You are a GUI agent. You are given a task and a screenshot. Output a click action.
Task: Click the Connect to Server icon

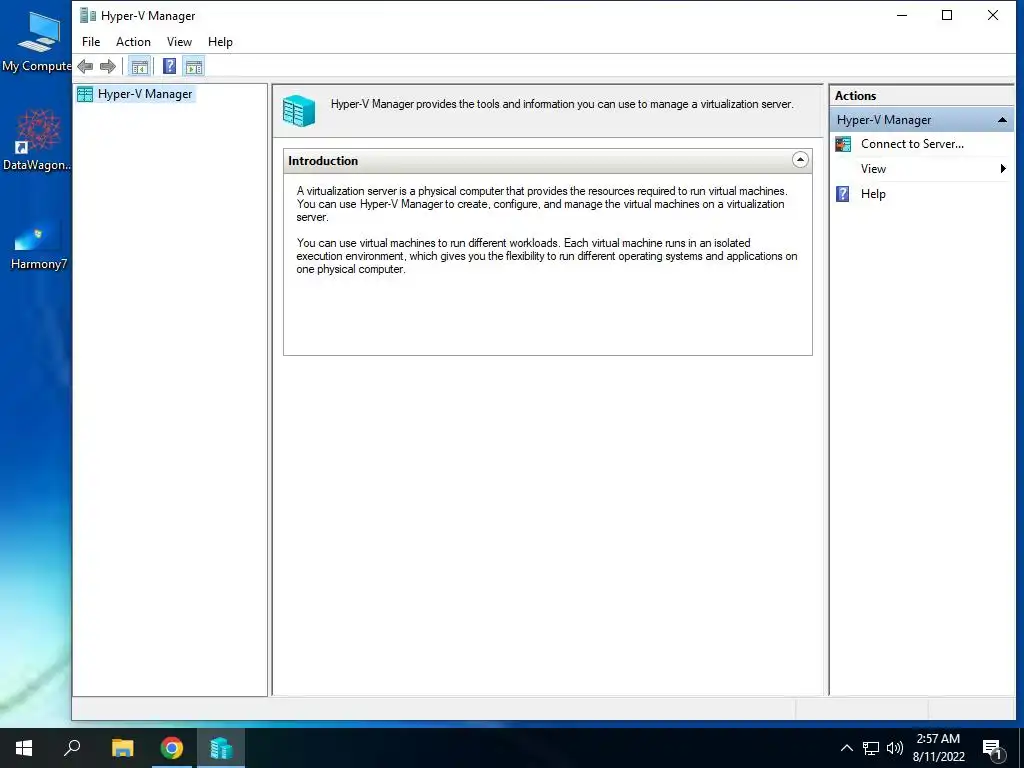[x=843, y=144]
